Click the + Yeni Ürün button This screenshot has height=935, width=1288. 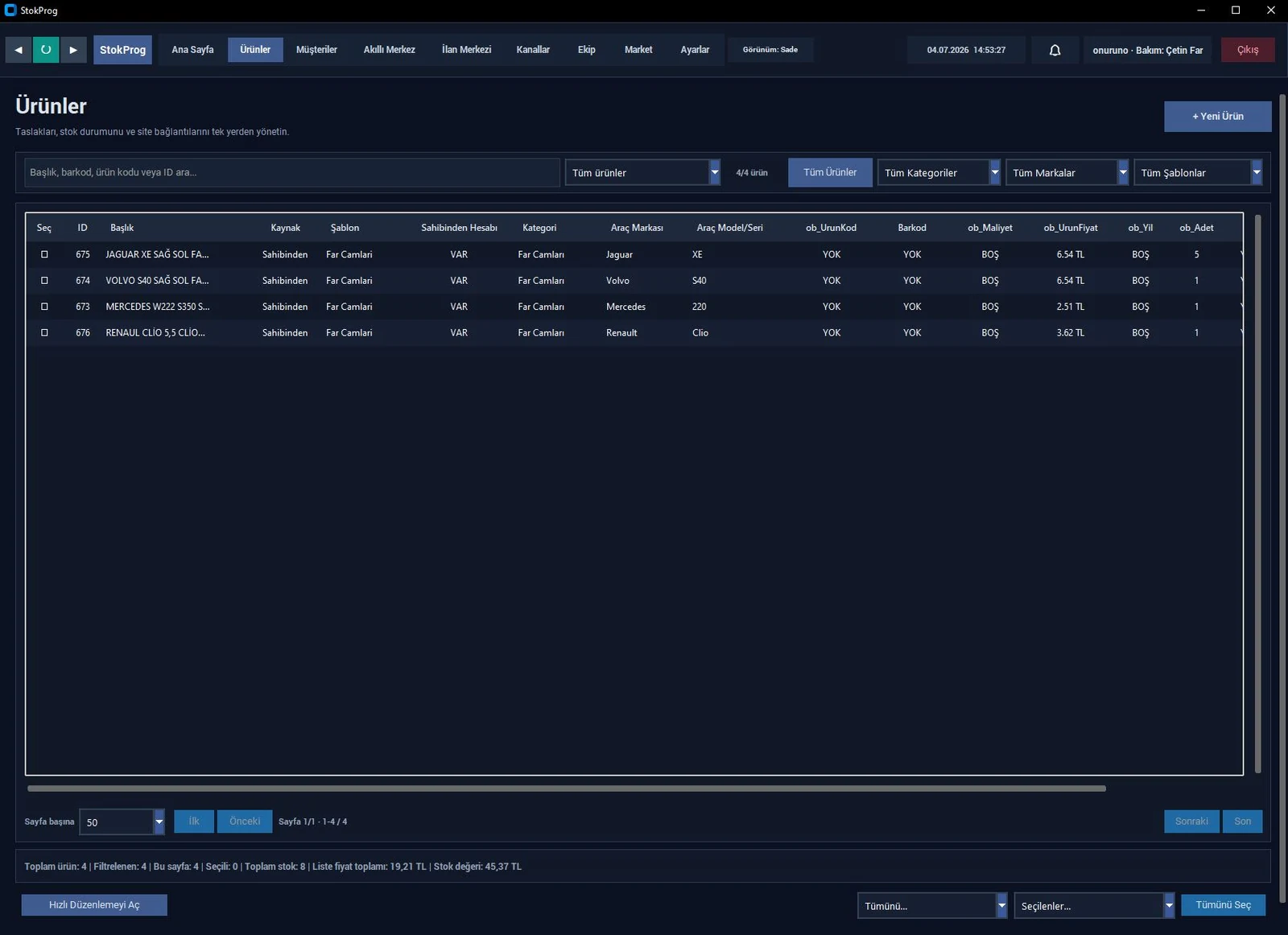[1217, 116]
